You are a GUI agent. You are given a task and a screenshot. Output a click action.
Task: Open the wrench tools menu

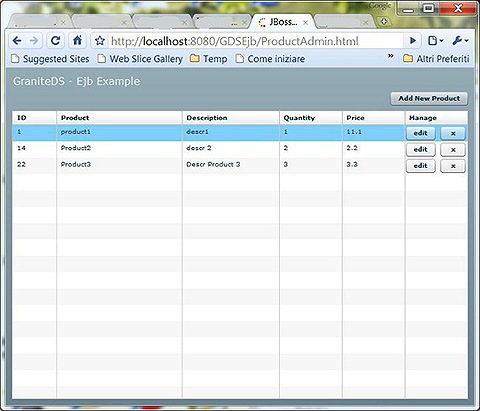pos(460,41)
